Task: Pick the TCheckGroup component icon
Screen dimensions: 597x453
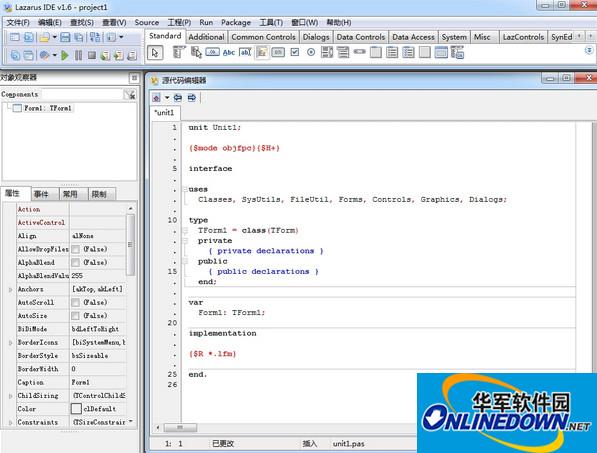Action: tap(408, 52)
